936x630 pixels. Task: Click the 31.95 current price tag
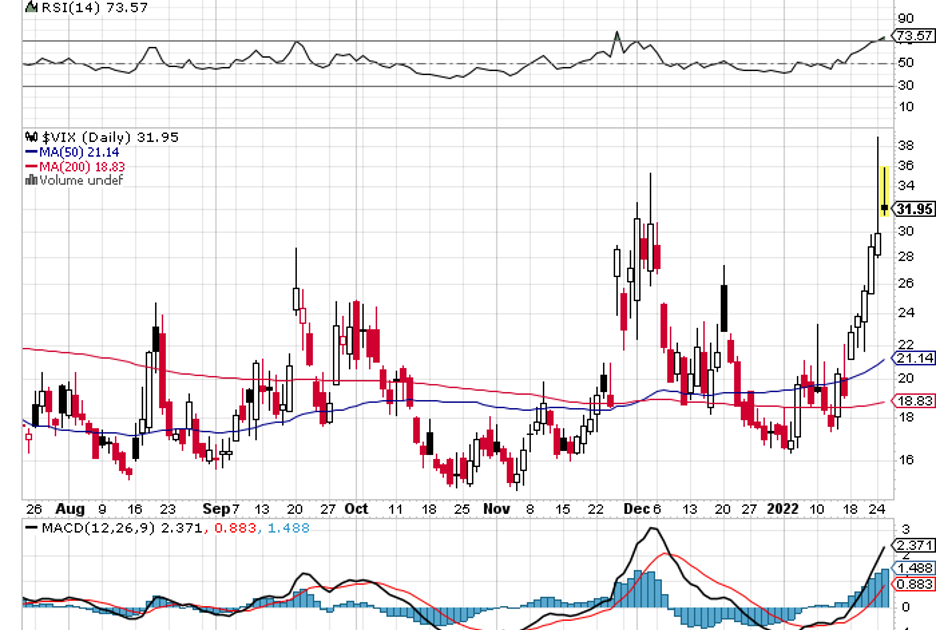coord(914,209)
